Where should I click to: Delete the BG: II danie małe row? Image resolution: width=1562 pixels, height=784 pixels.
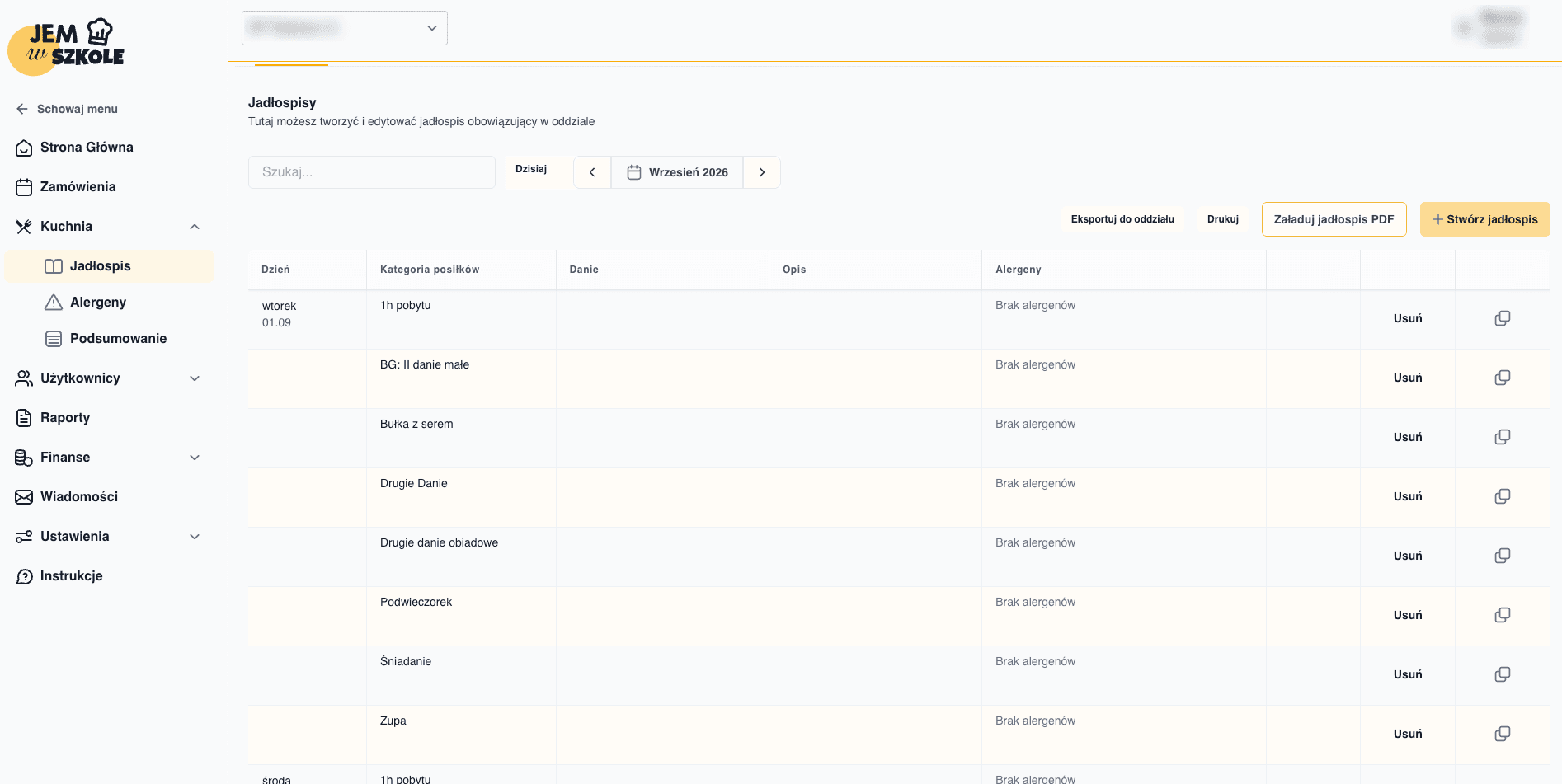[1408, 378]
